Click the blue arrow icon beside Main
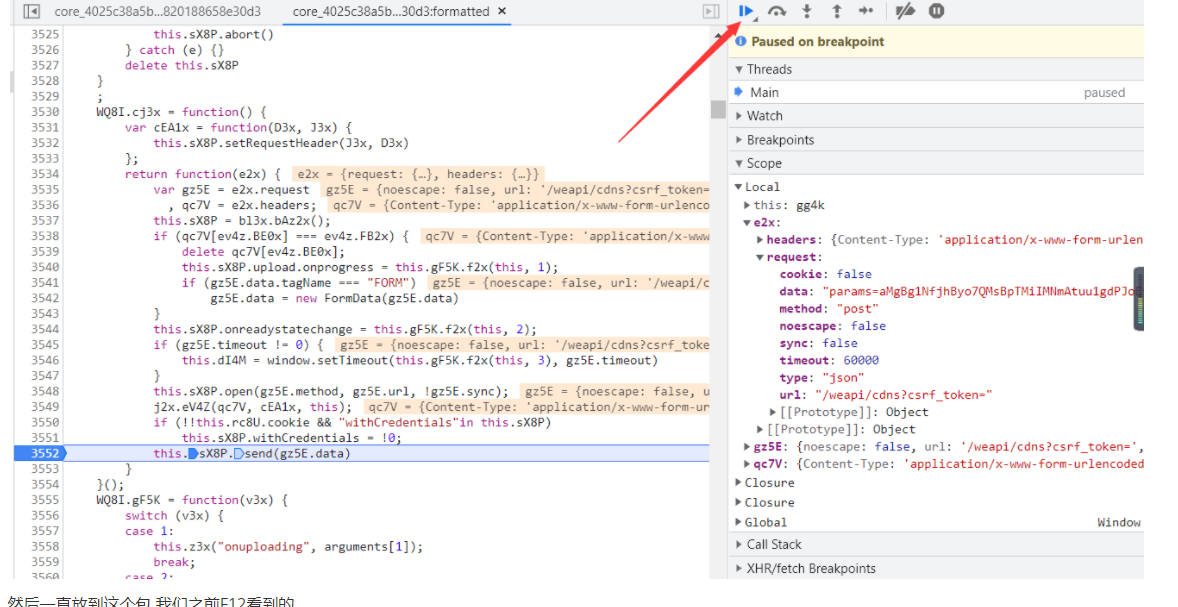1178x607 pixels. 739,92
